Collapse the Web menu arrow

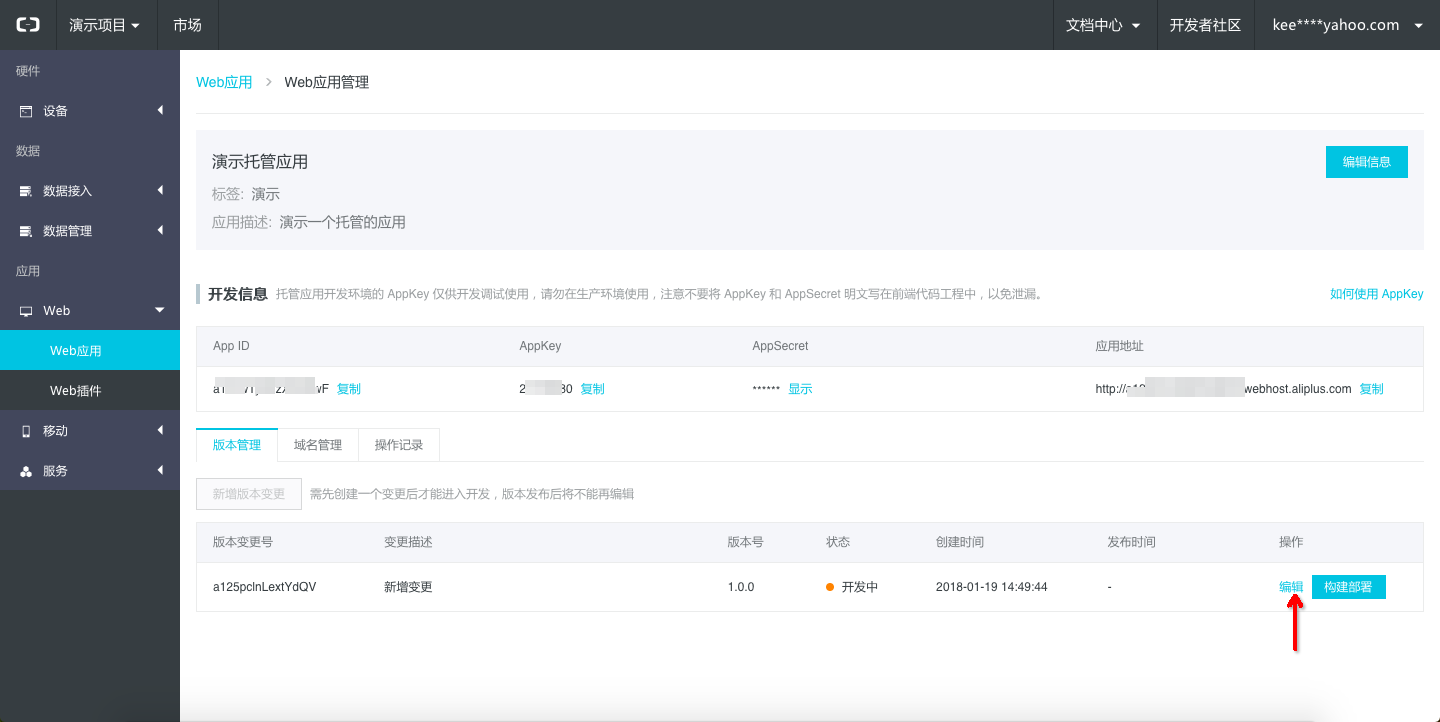click(160, 310)
